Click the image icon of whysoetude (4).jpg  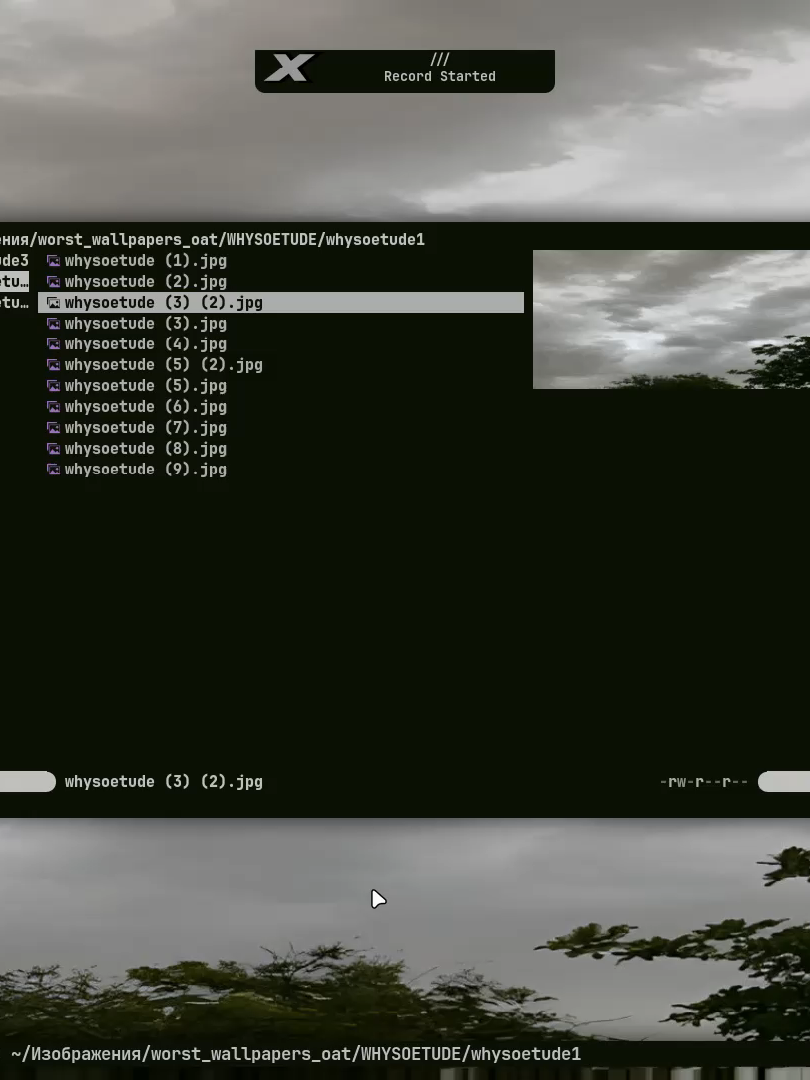click(53, 344)
